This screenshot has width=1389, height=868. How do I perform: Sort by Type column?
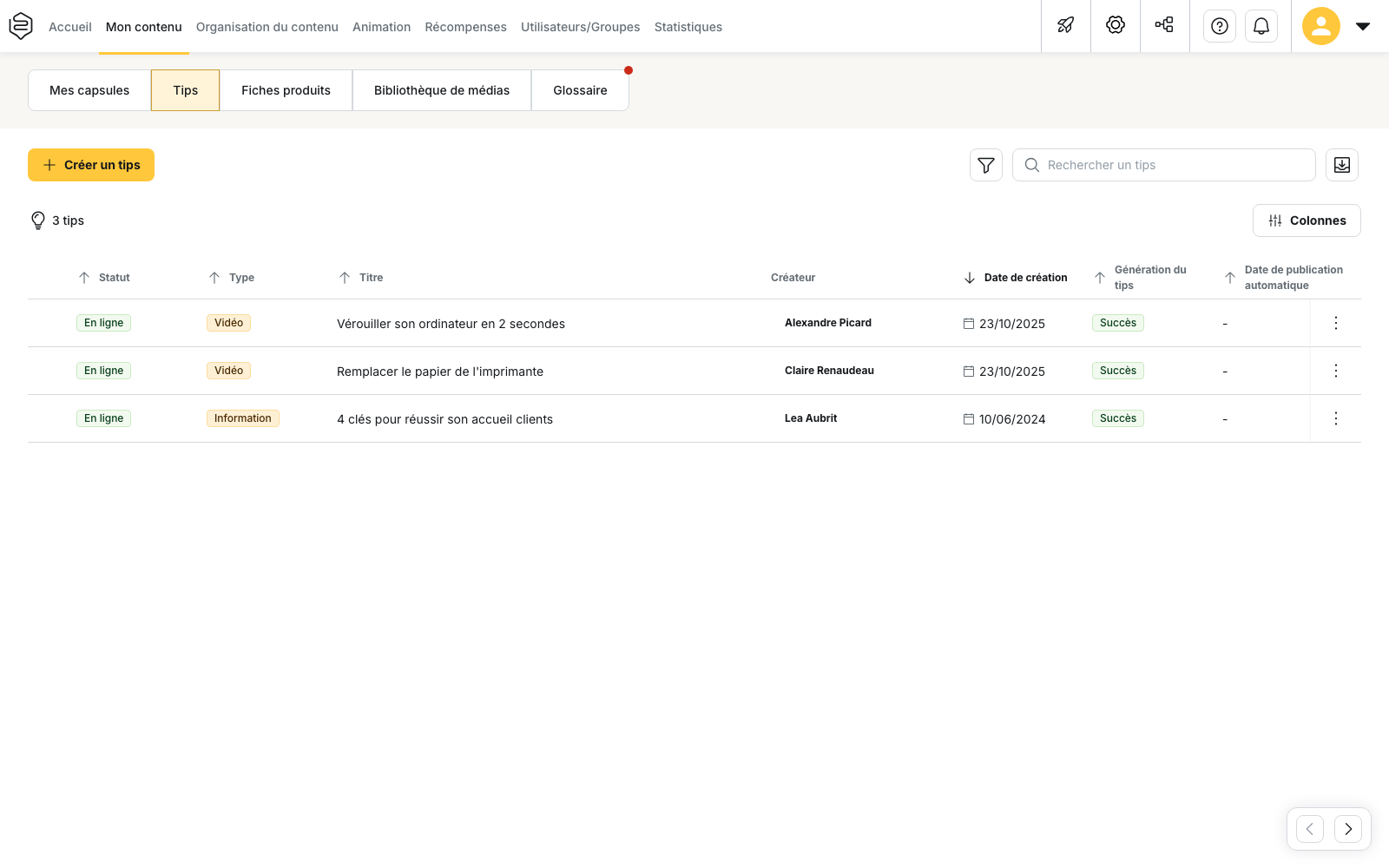tap(231, 278)
